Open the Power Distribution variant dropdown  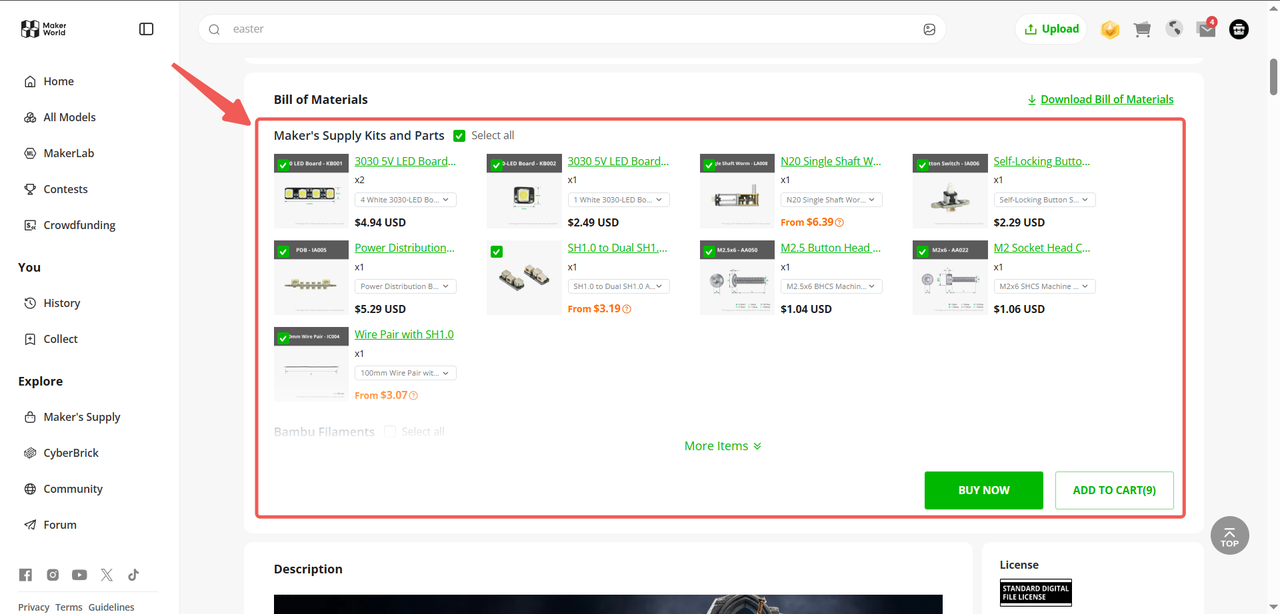point(405,286)
